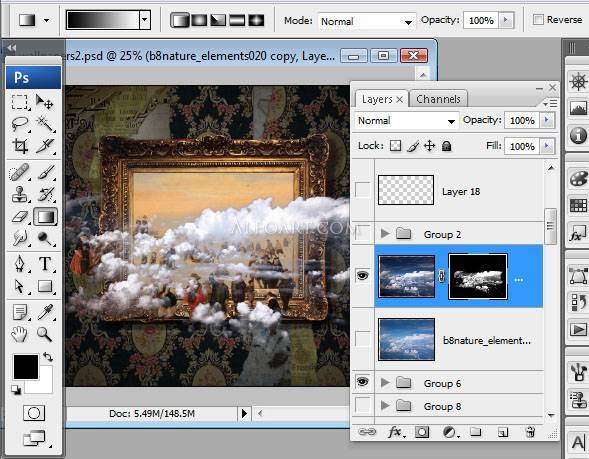Toggle Quick Mask mode

point(34,413)
